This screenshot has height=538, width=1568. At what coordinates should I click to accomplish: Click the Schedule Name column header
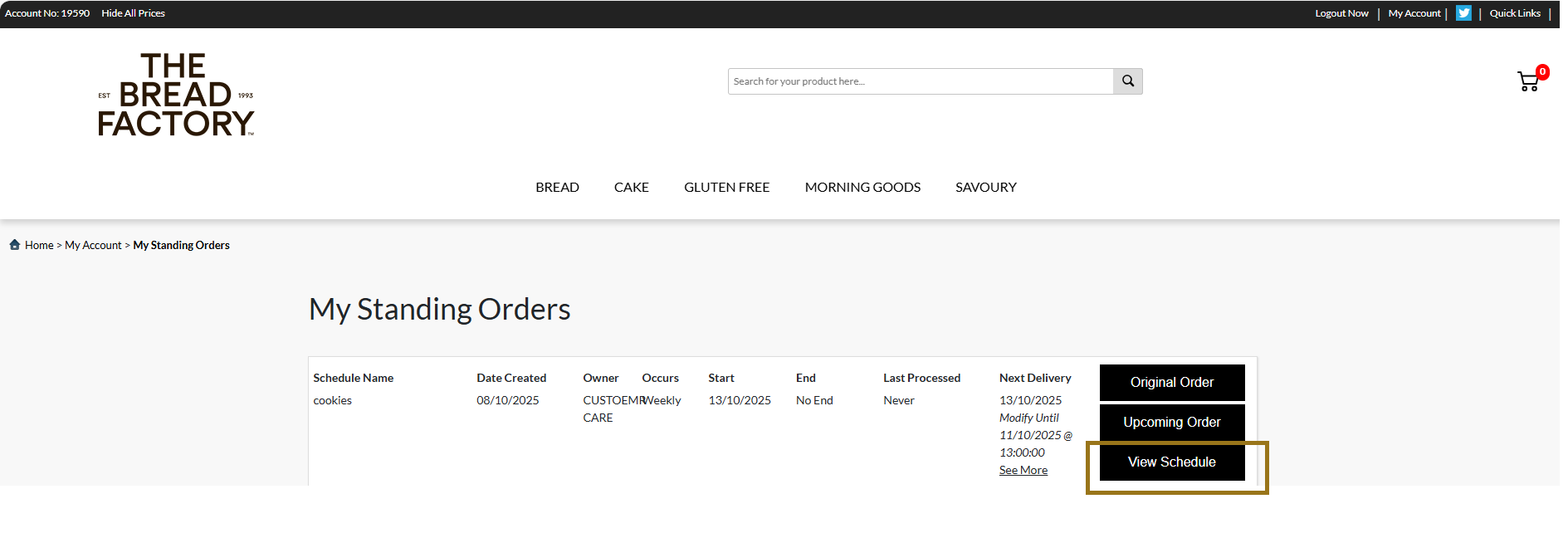click(x=353, y=378)
